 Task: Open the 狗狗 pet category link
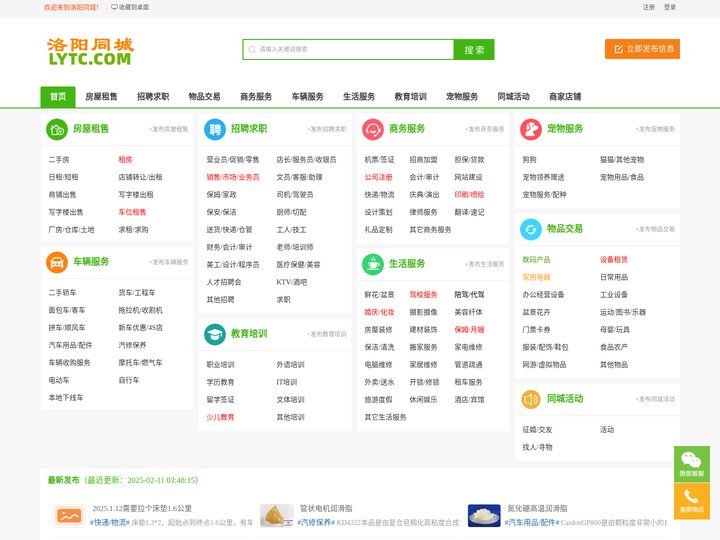(529, 160)
